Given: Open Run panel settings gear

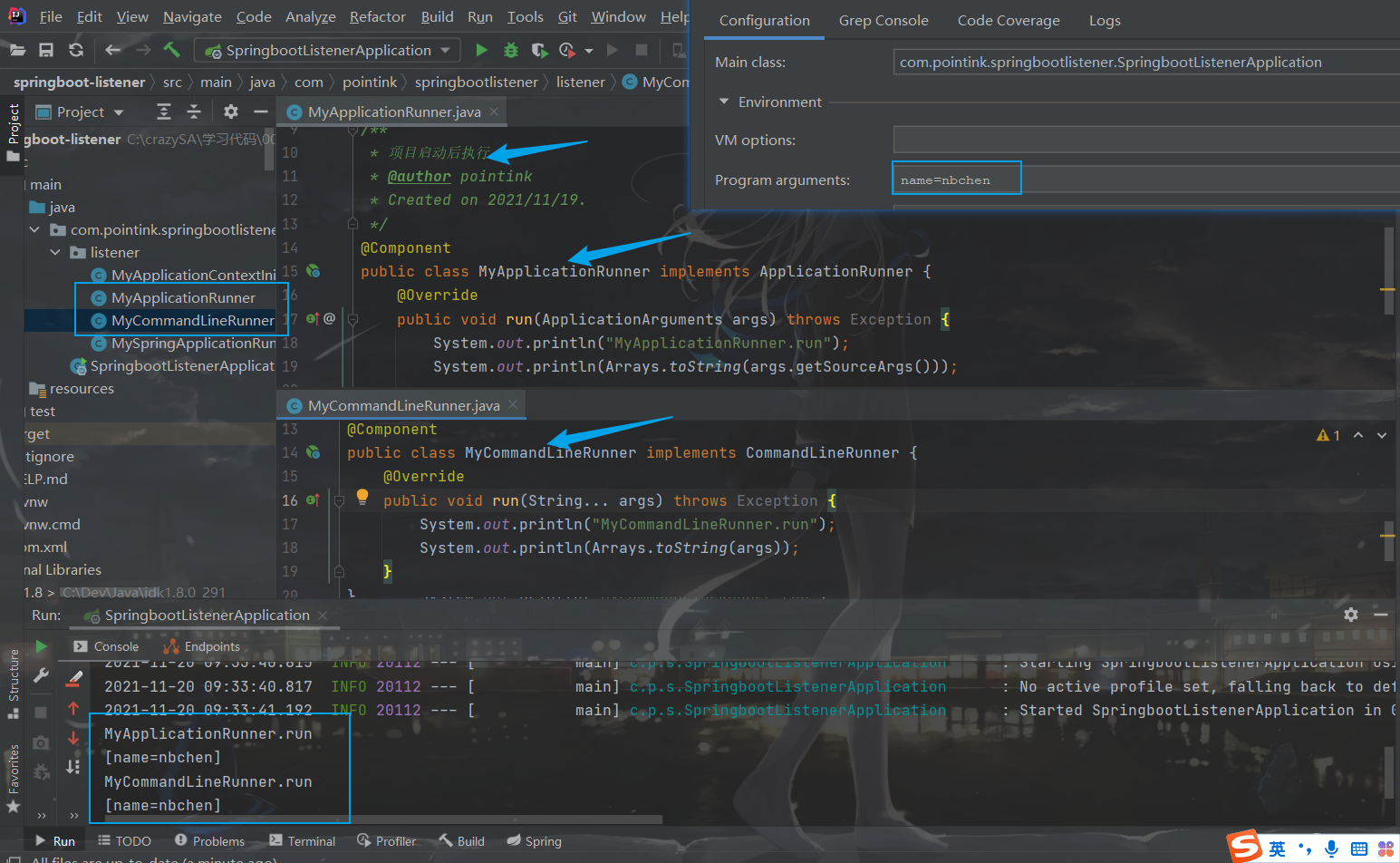Looking at the screenshot, I should tap(1351, 615).
